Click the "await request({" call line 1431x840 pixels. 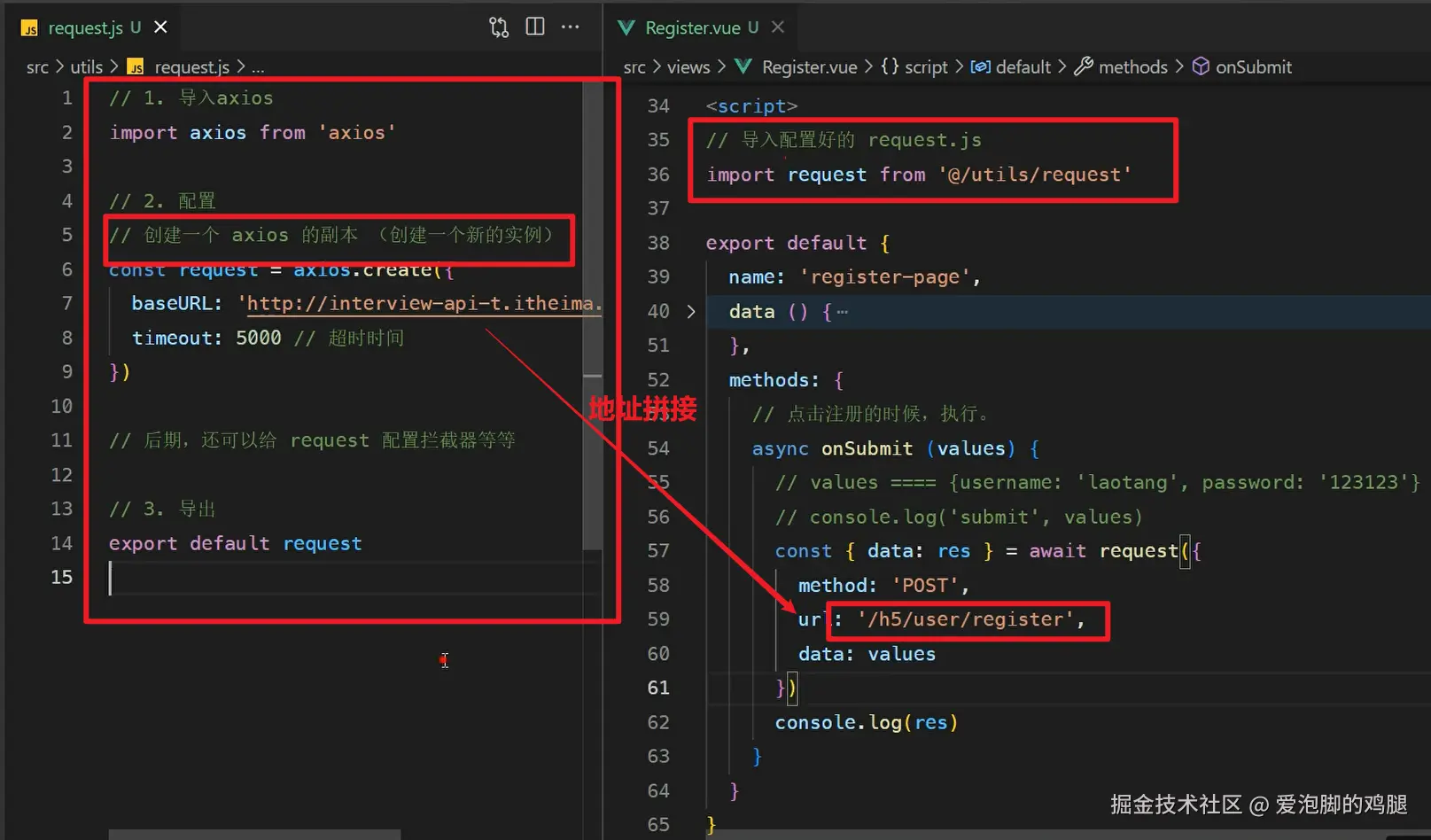click(x=988, y=552)
